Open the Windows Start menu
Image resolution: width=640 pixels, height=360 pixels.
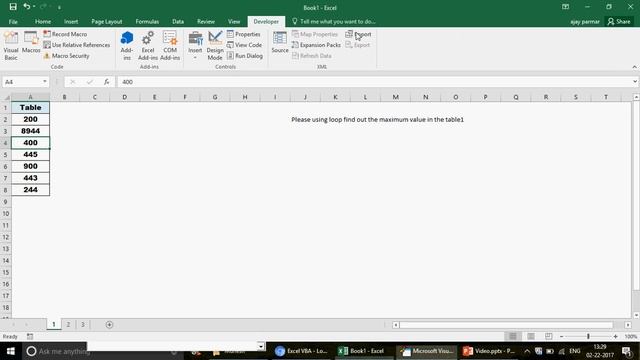11,351
